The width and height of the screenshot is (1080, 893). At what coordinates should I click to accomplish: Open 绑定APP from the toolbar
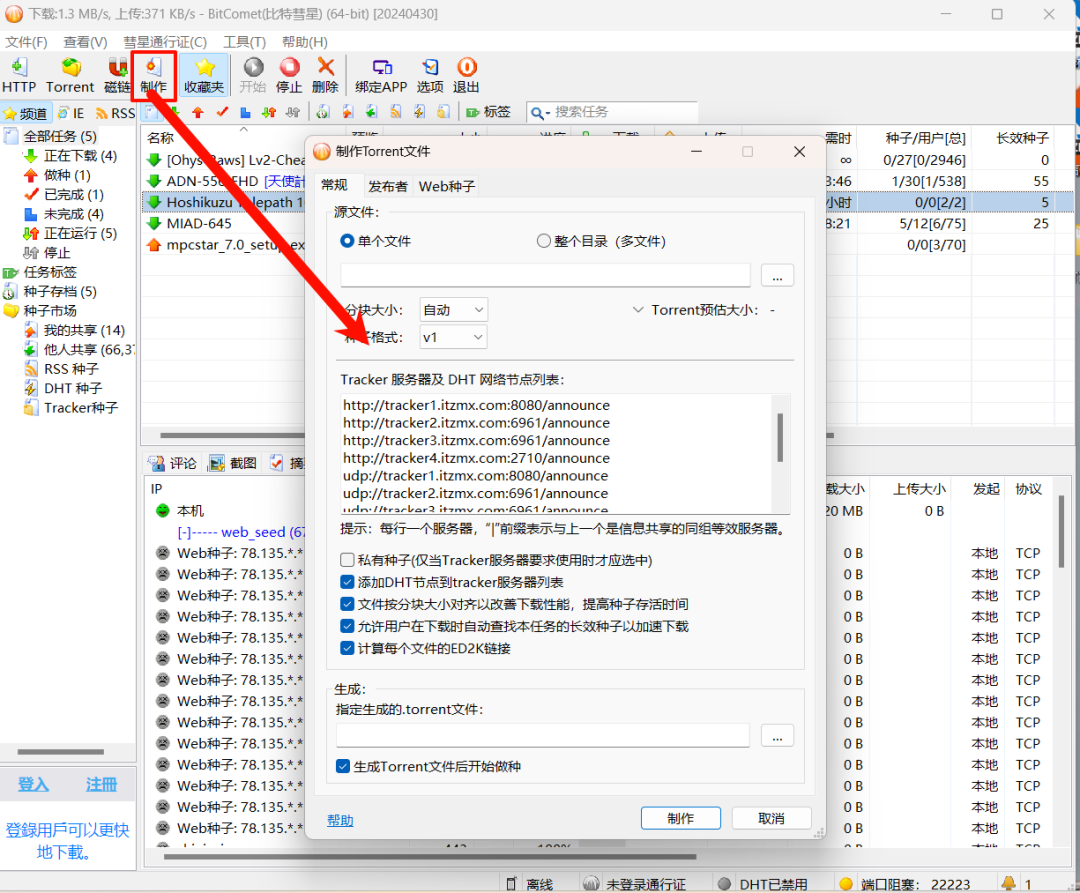tap(381, 74)
